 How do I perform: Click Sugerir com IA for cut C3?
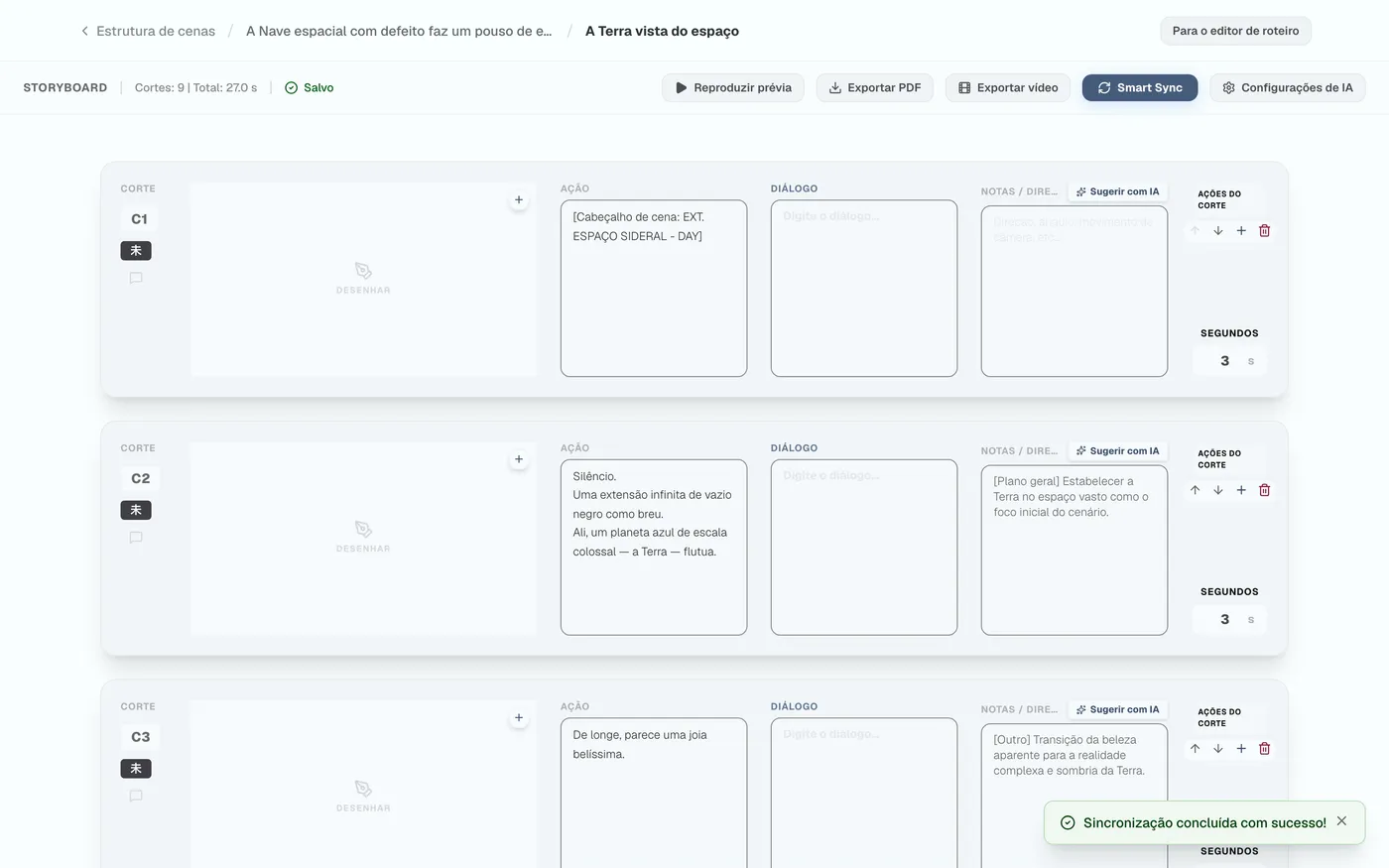[x=1117, y=709]
